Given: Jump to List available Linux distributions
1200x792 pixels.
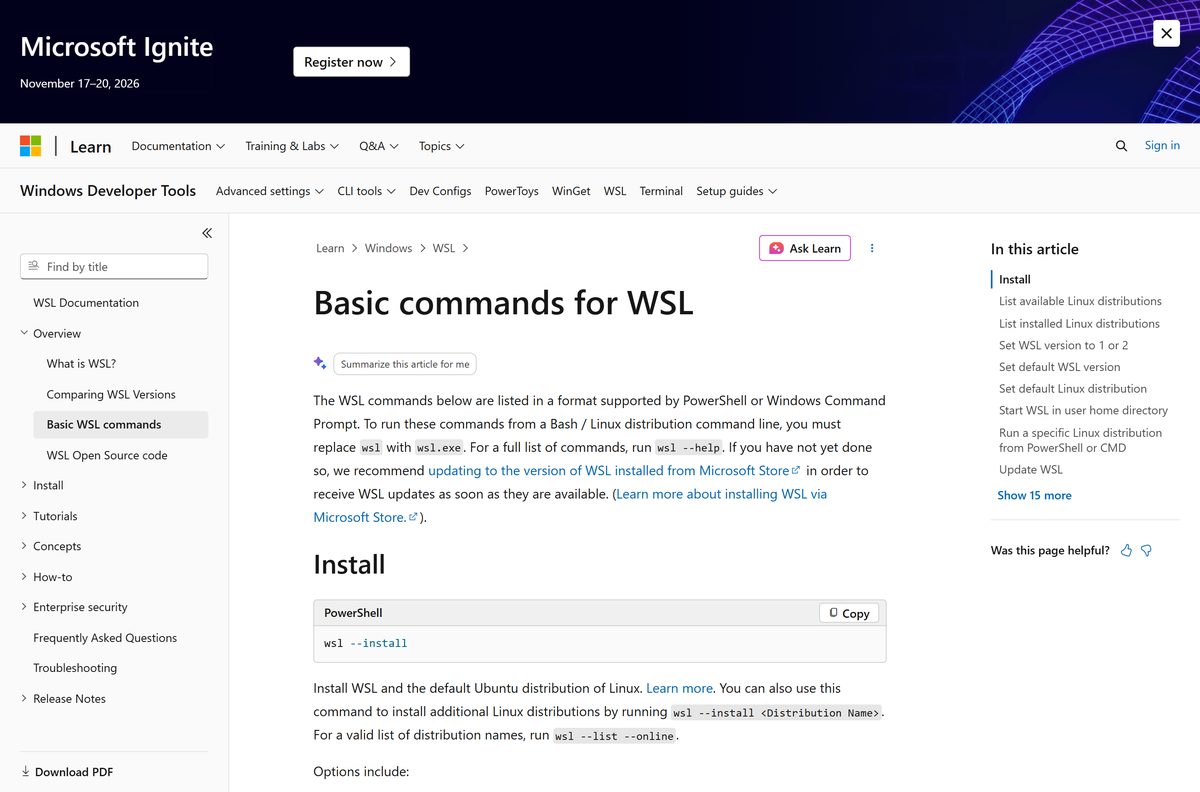Looking at the screenshot, I should click(x=1080, y=301).
